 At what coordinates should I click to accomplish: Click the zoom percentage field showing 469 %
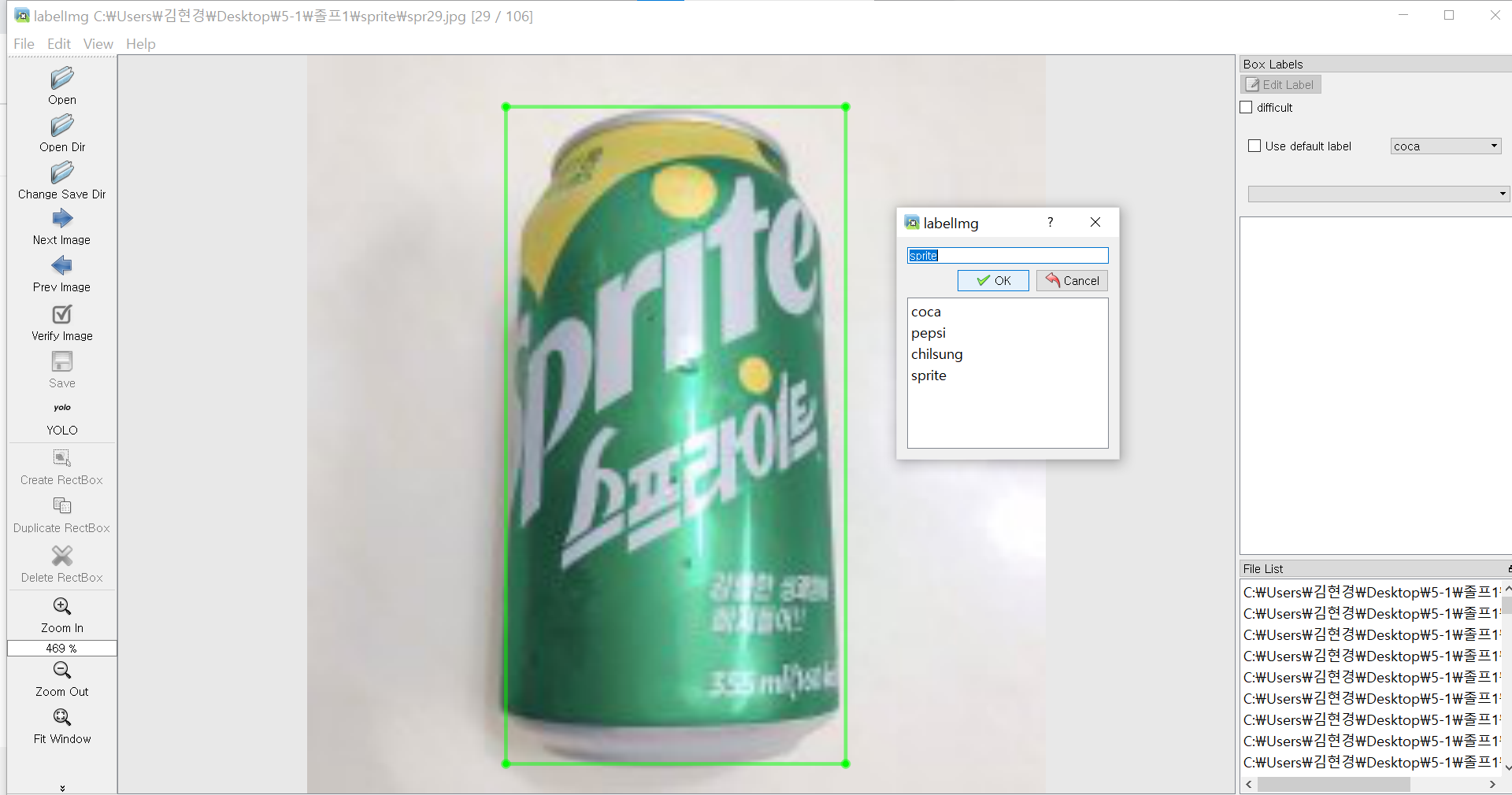[x=62, y=648]
